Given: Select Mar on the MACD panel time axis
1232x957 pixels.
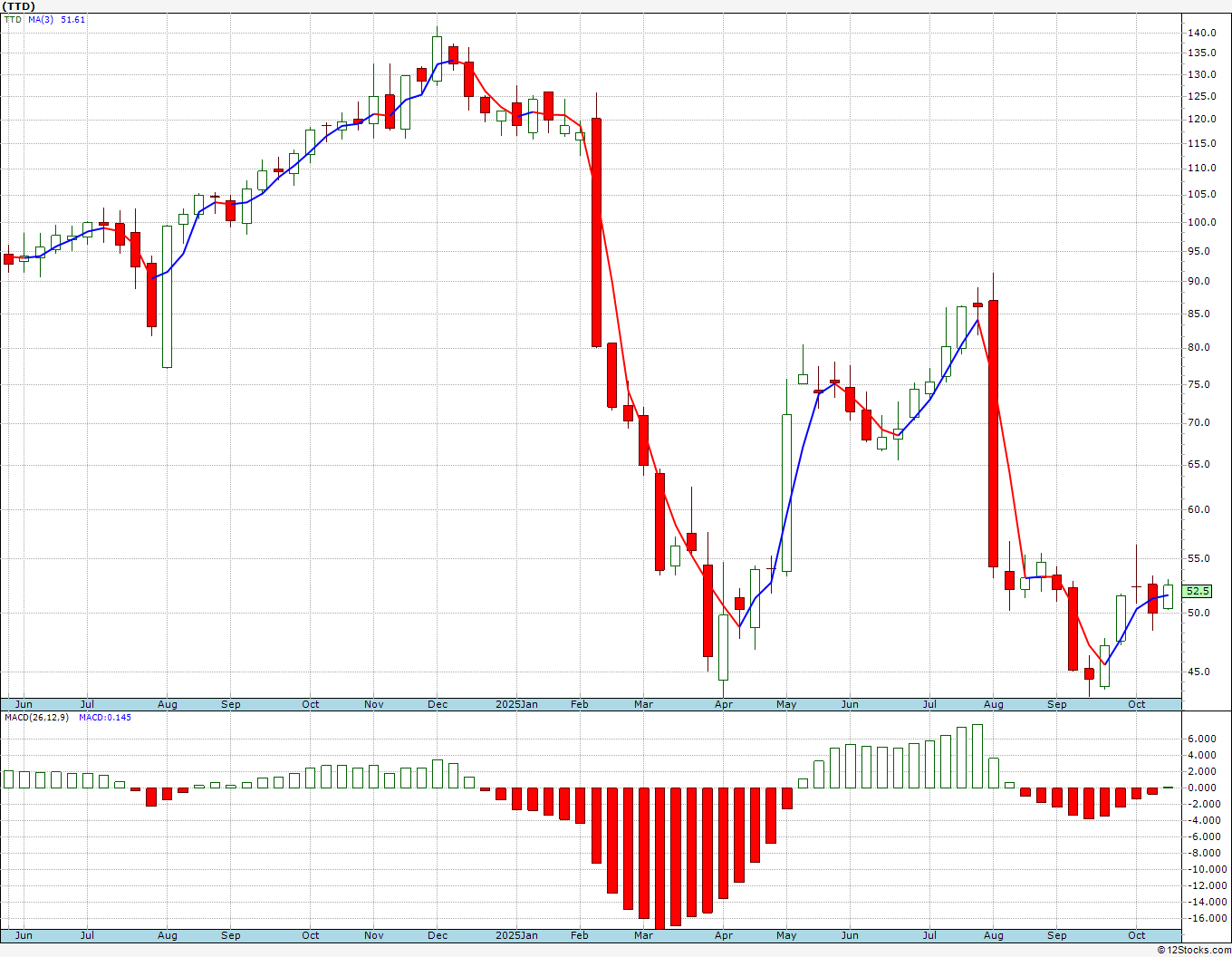Looking at the screenshot, I should tap(643, 934).
